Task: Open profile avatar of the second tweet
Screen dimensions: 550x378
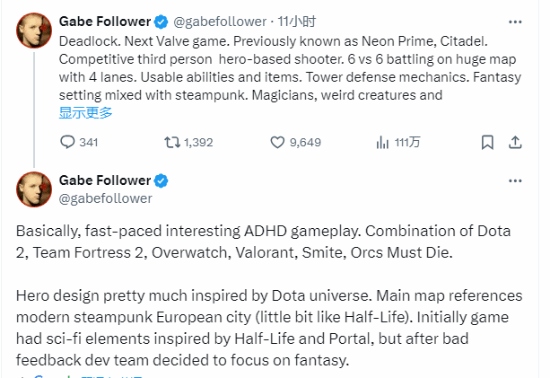Action: [34, 189]
